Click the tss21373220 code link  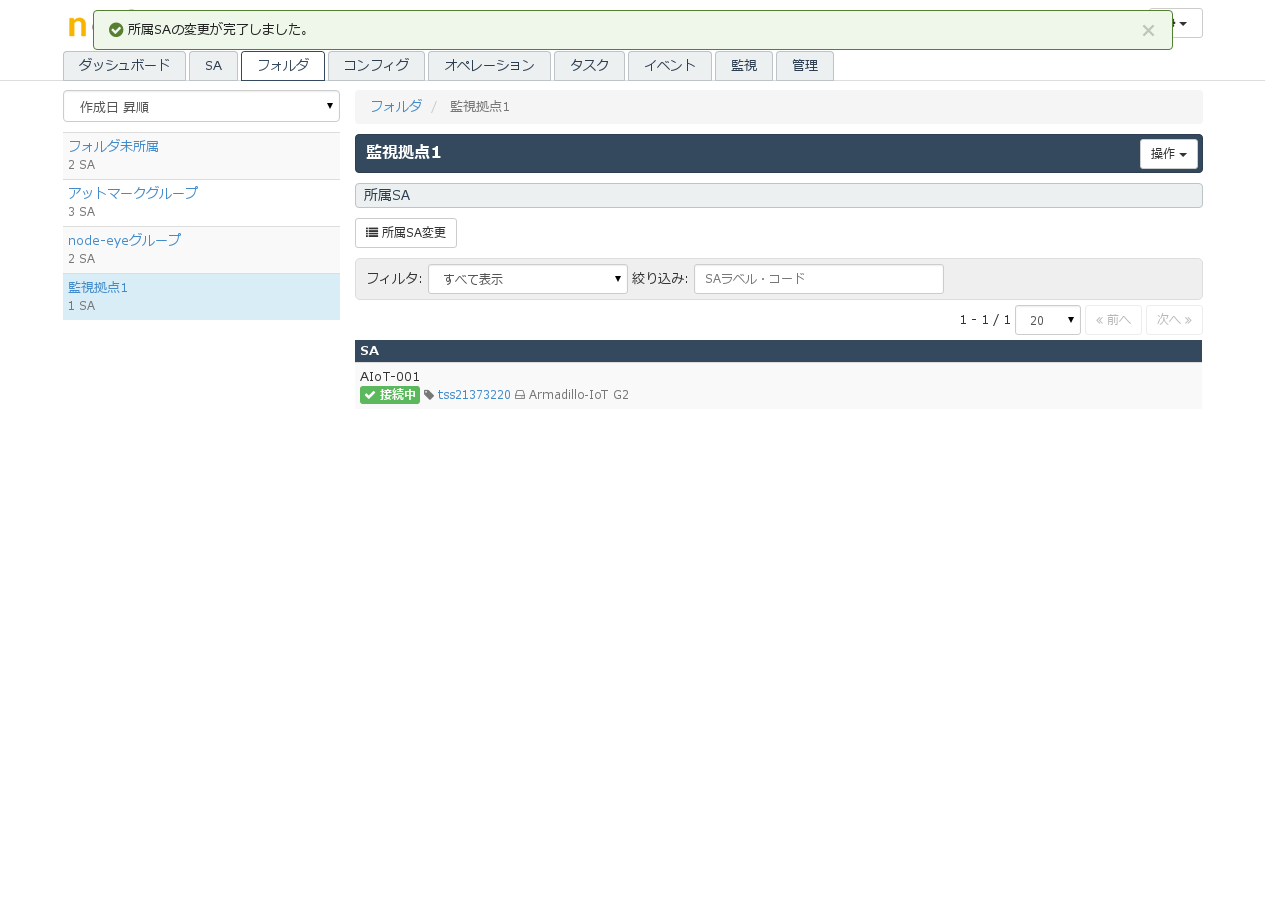point(474,395)
